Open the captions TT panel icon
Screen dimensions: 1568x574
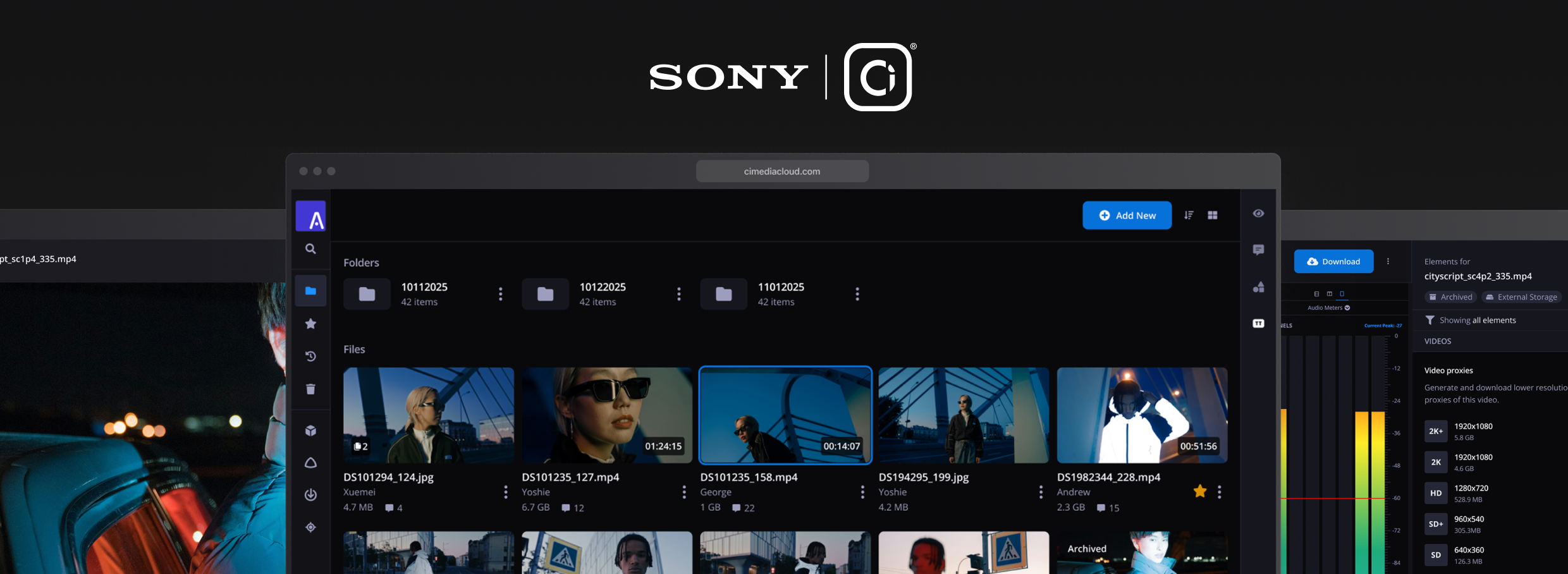(x=1258, y=324)
